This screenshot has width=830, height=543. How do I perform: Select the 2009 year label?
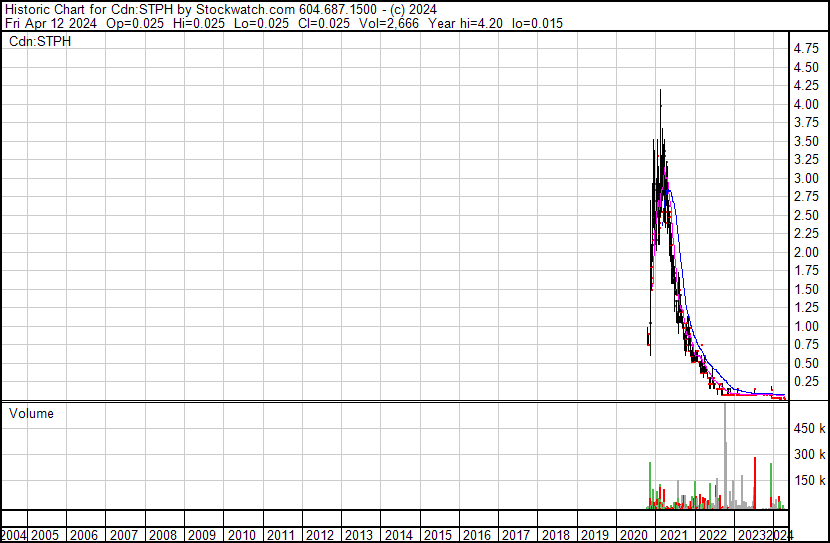(x=202, y=535)
